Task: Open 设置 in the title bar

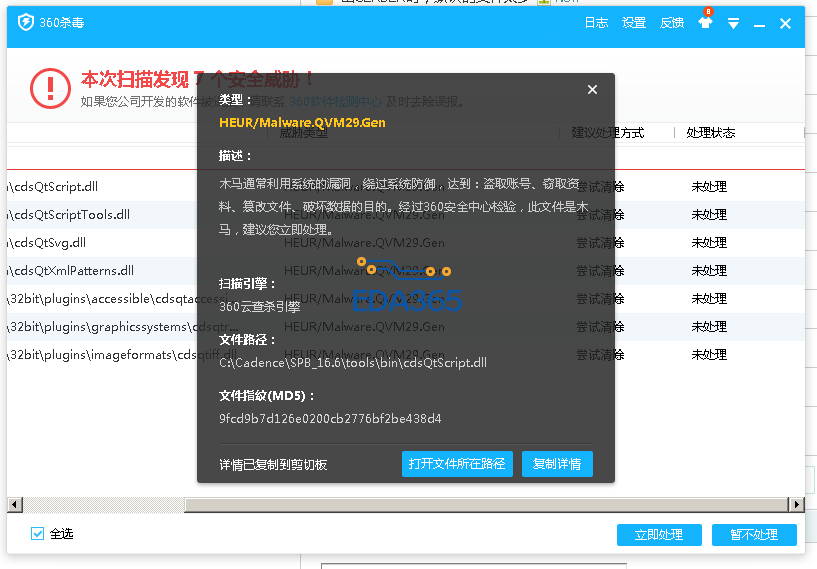Action: click(x=634, y=22)
